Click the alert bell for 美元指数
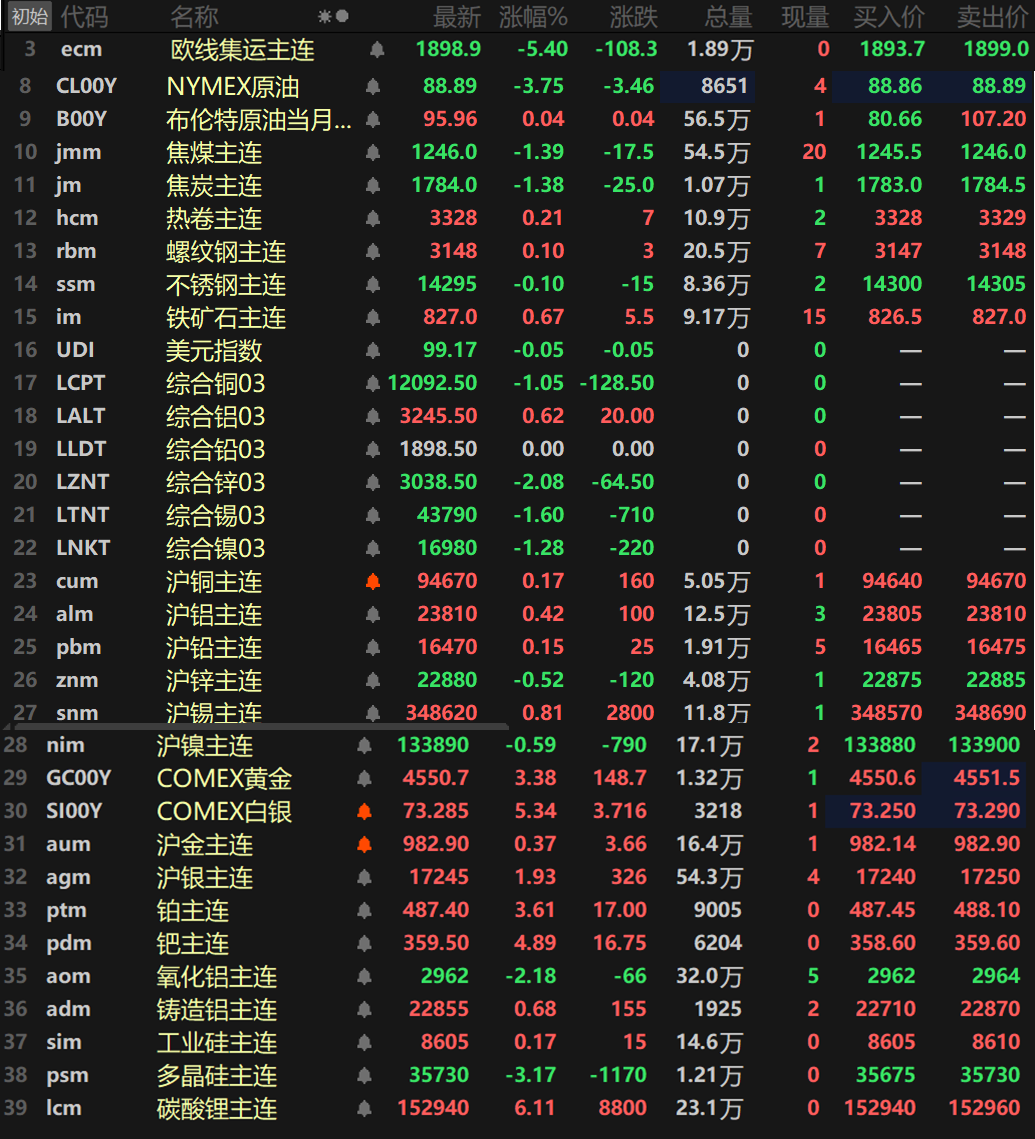The height and width of the screenshot is (1139, 1035). tap(372, 349)
